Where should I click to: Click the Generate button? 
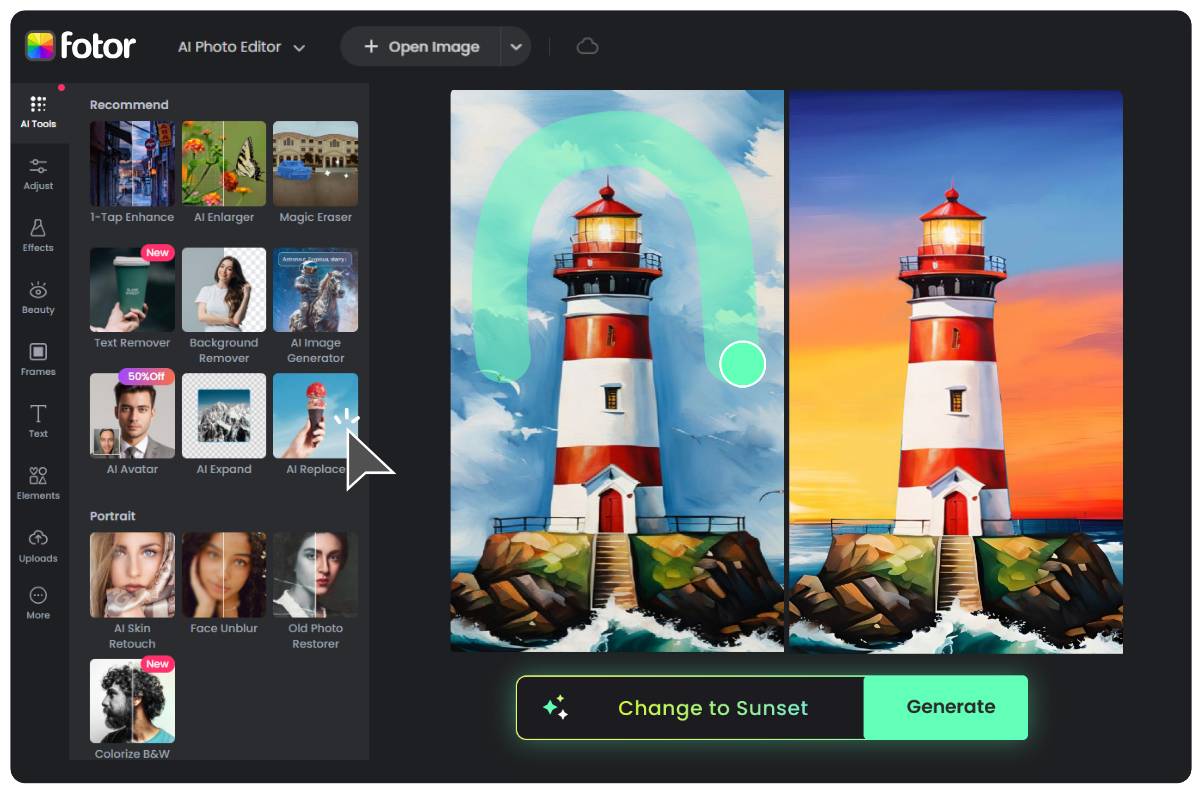[946, 707]
